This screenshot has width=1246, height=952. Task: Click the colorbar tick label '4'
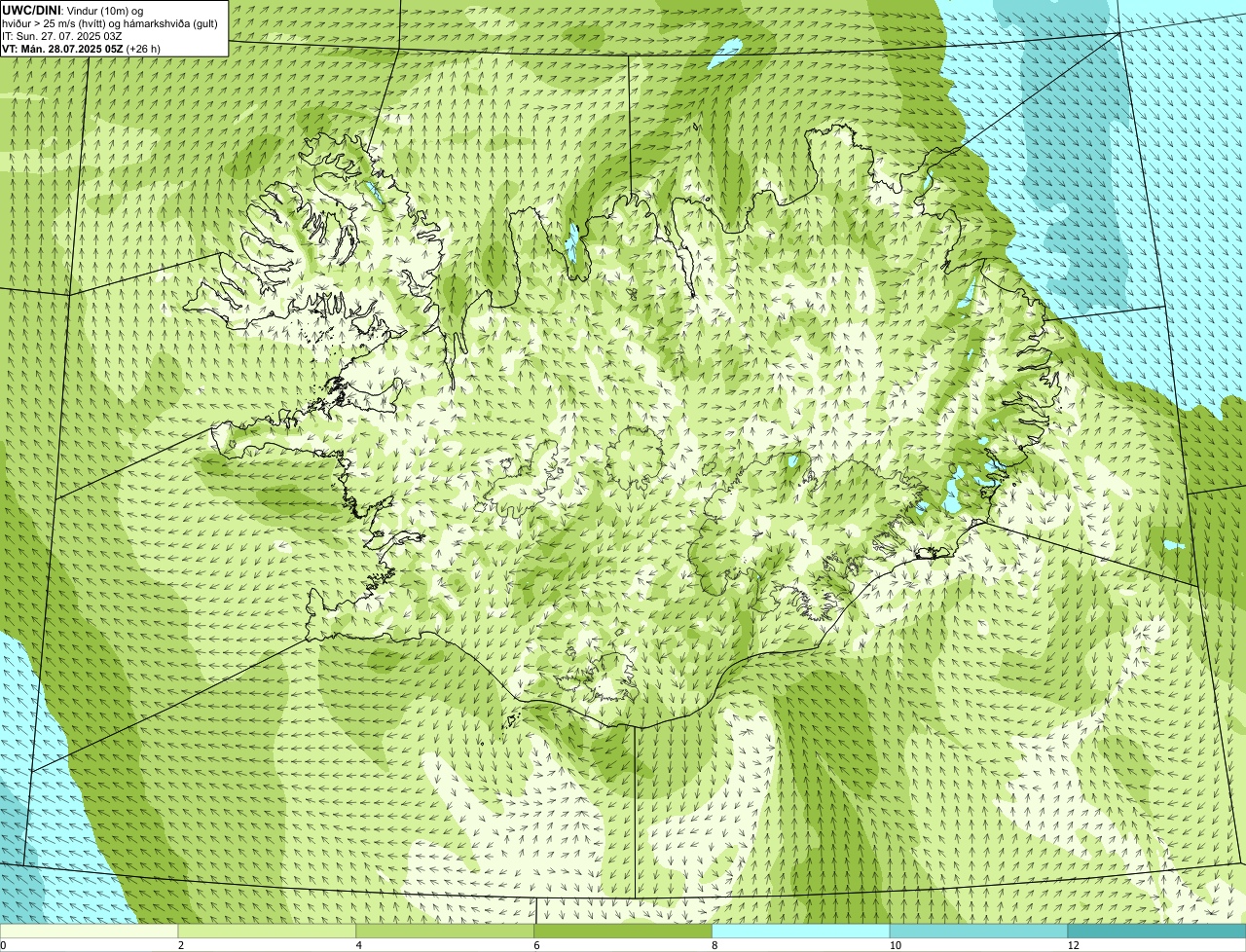(x=359, y=945)
